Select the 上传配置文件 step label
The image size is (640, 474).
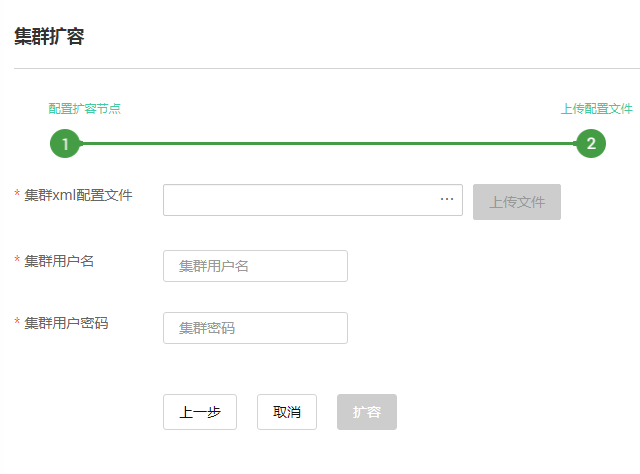click(x=596, y=109)
